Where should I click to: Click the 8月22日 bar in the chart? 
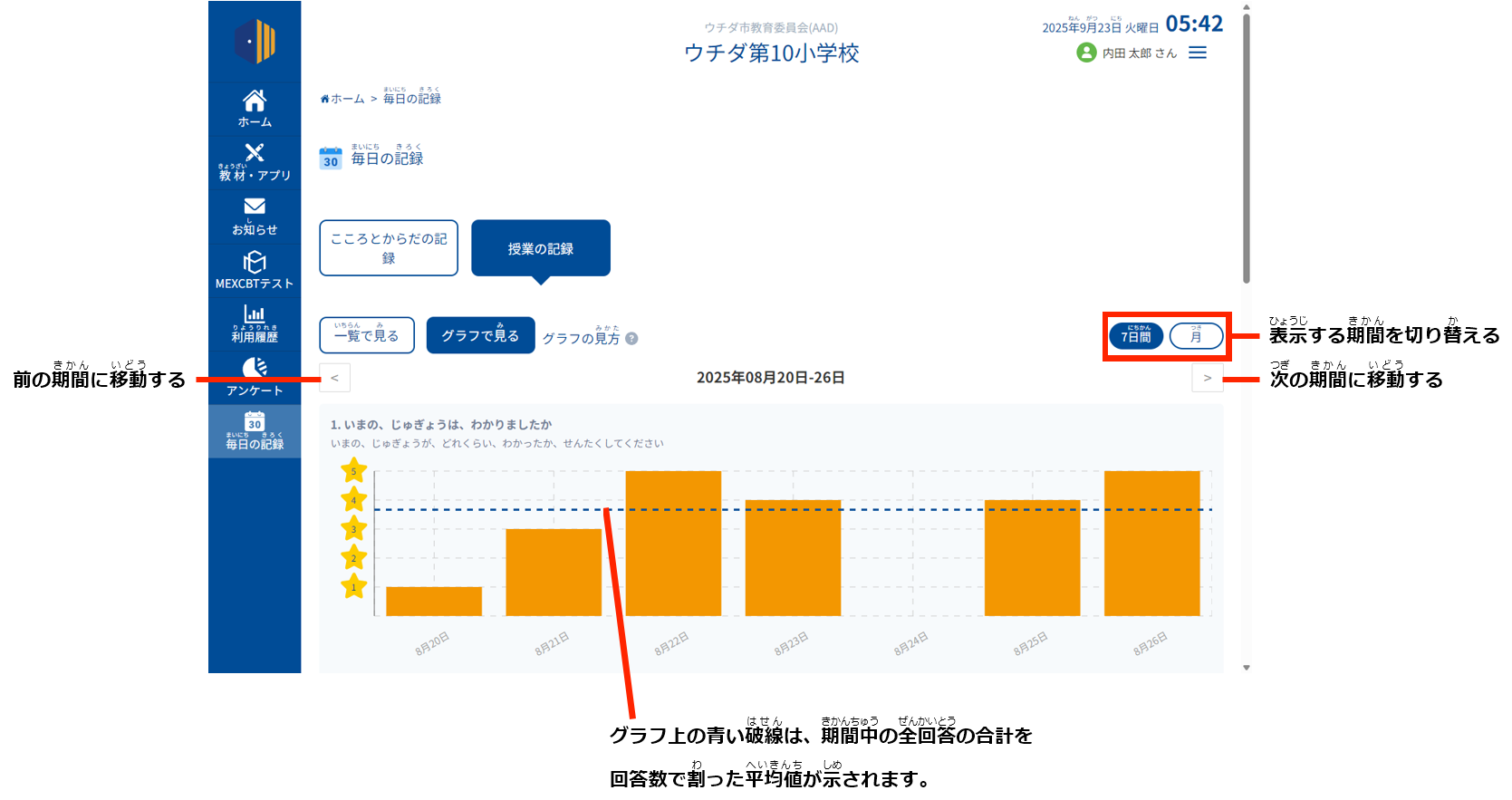click(x=673, y=544)
